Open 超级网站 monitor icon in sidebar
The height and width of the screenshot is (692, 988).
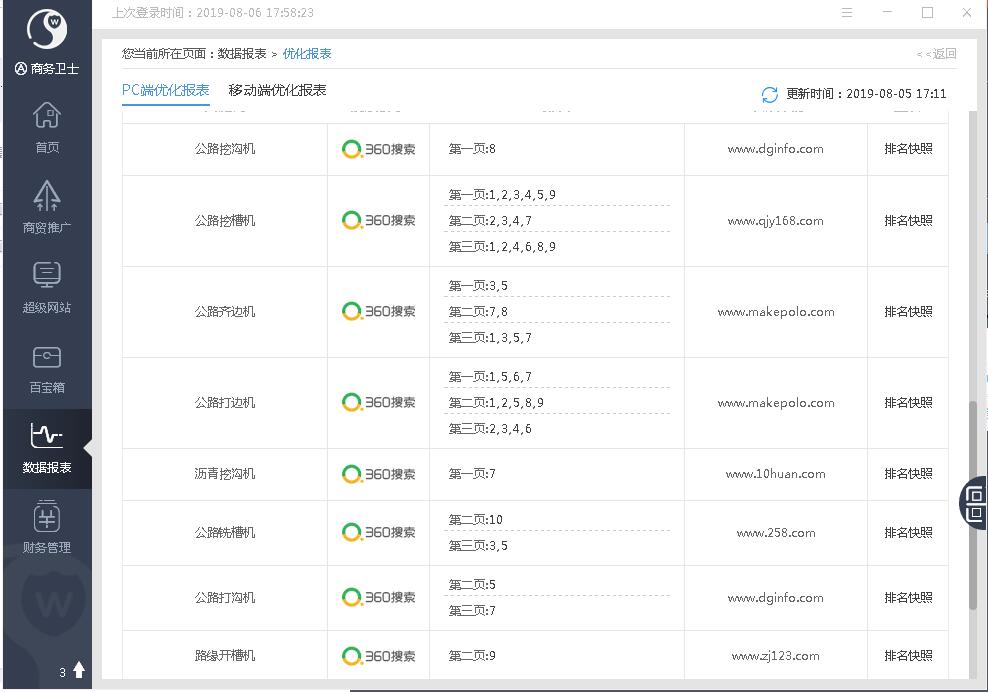click(47, 276)
